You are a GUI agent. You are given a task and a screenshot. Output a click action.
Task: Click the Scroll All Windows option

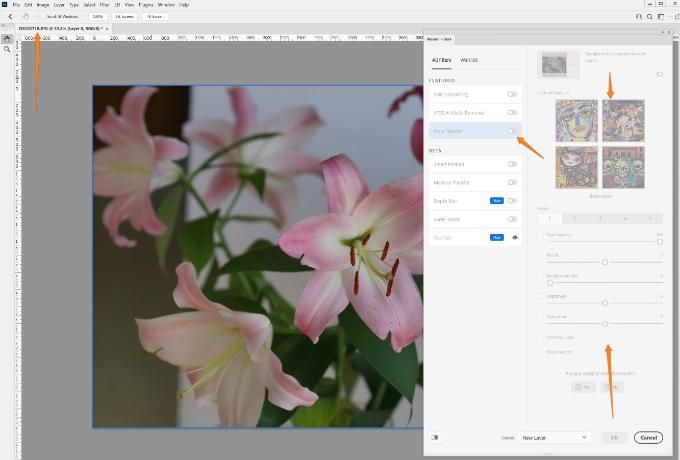tap(62, 16)
